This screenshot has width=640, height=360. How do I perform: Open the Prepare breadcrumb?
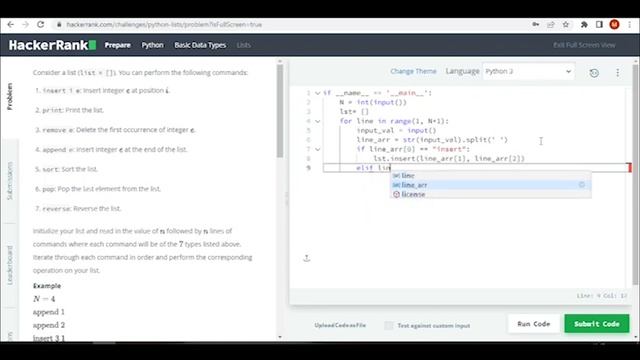[118, 45]
